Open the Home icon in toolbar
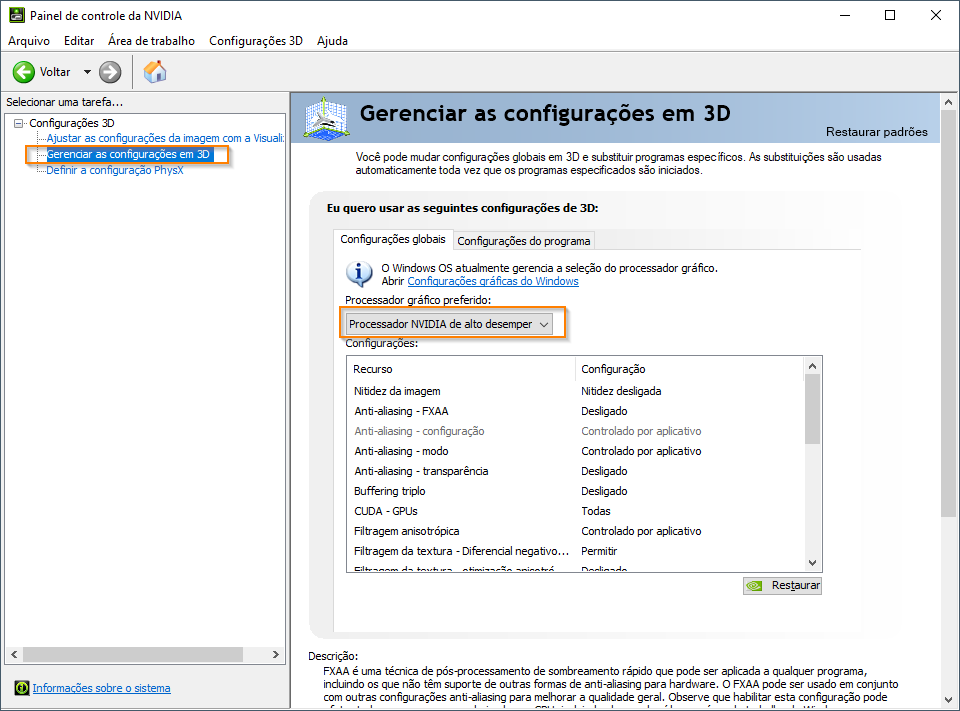This screenshot has height=711, width=960. click(x=155, y=72)
